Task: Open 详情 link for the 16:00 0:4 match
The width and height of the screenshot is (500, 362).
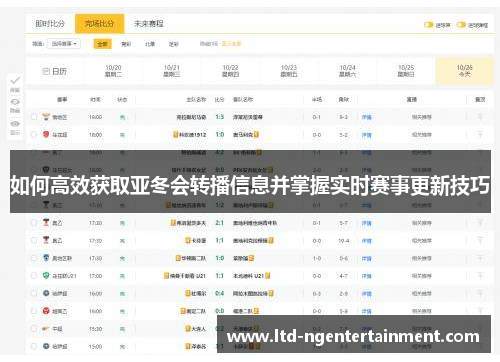Action: 367,294
